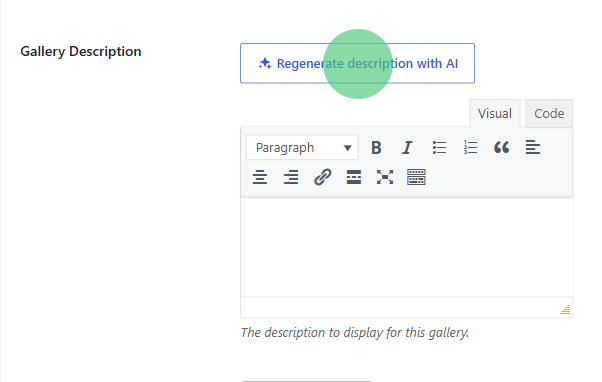This screenshot has width=602, height=382.
Task: Align text center
Action: [x=260, y=177]
